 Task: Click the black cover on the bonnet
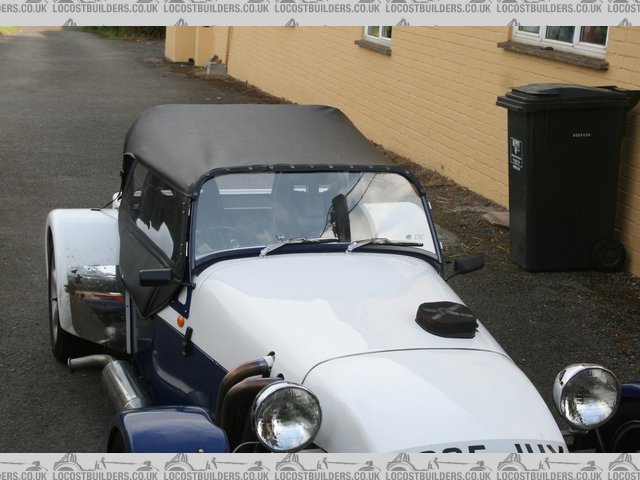(446, 319)
